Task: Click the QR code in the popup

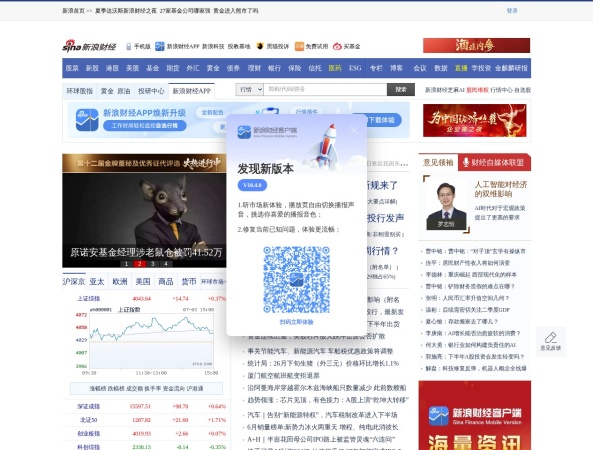Action: click(x=296, y=280)
